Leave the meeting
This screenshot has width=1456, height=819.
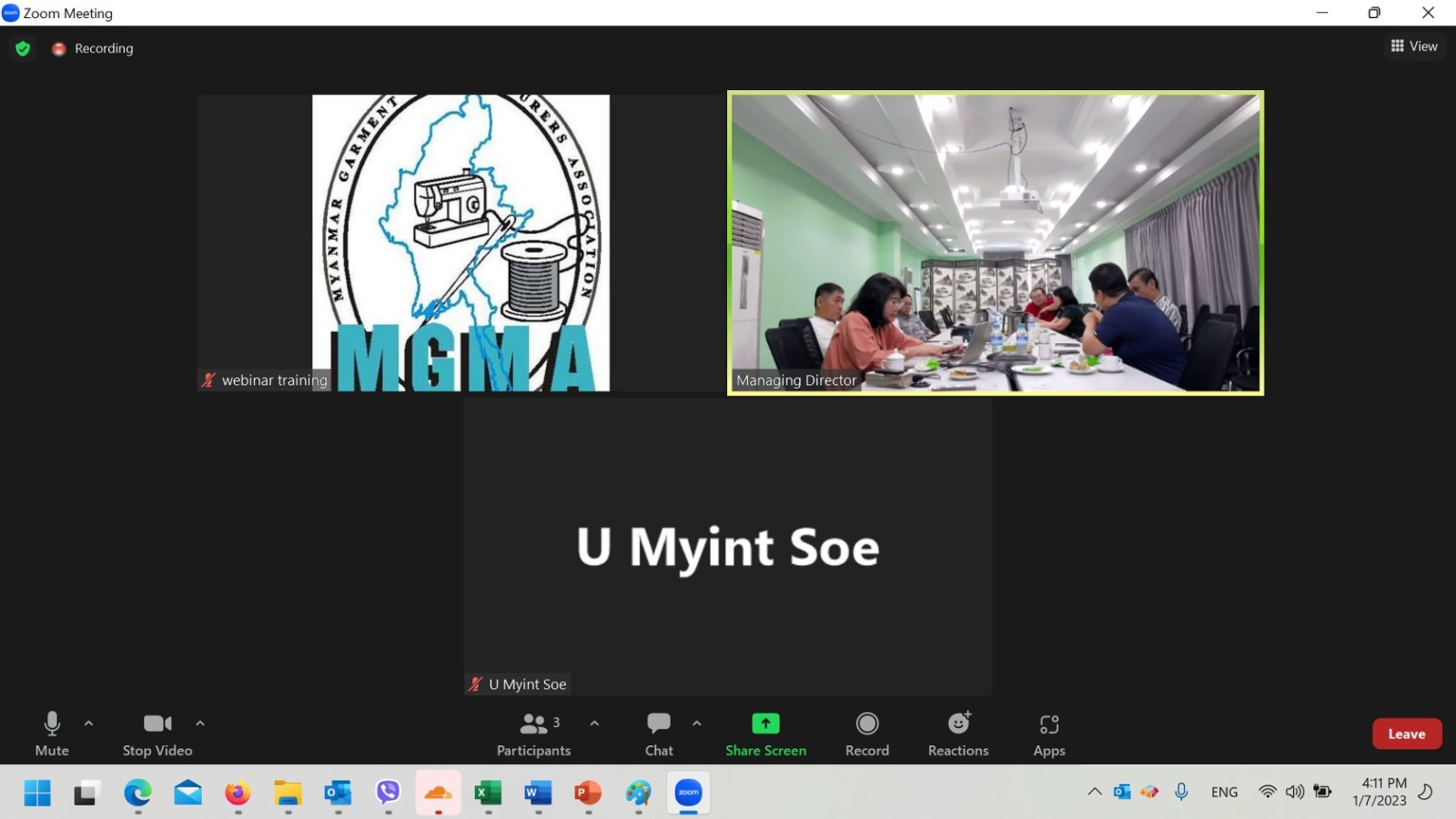tap(1407, 733)
